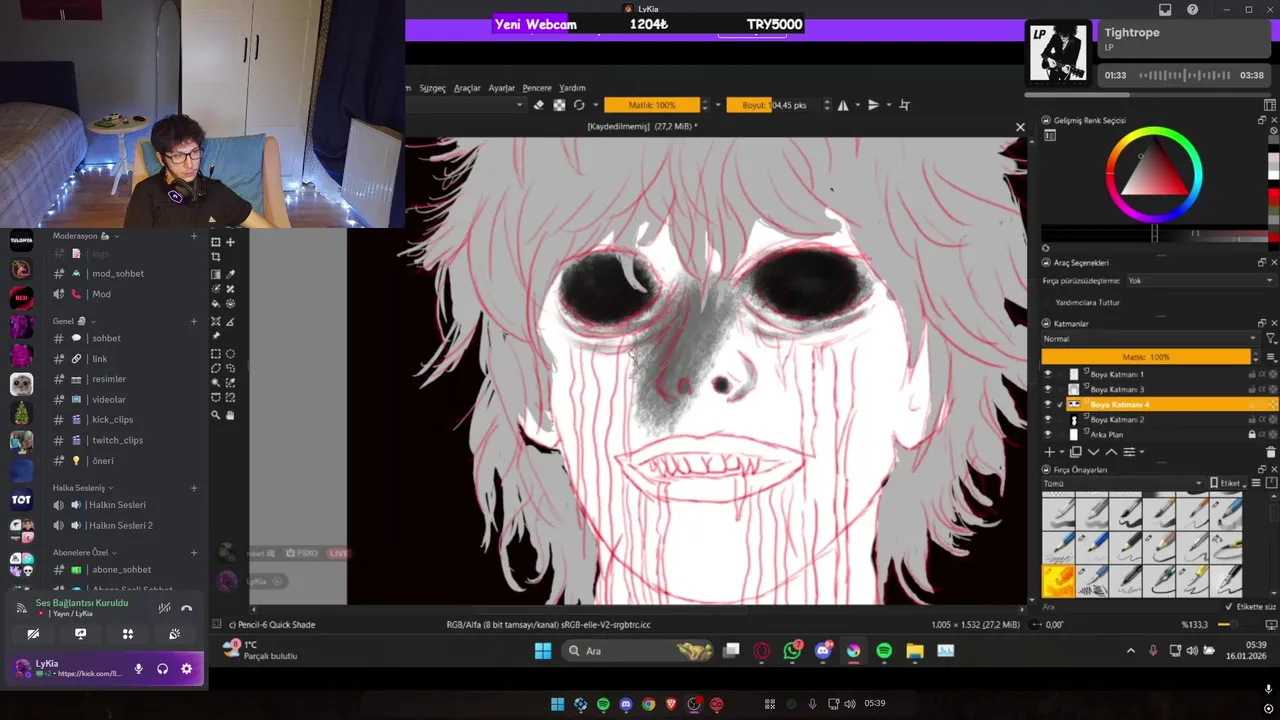This screenshot has height=720, width=1280.
Task: Select the zoom magnifier tool
Action: pos(215,415)
